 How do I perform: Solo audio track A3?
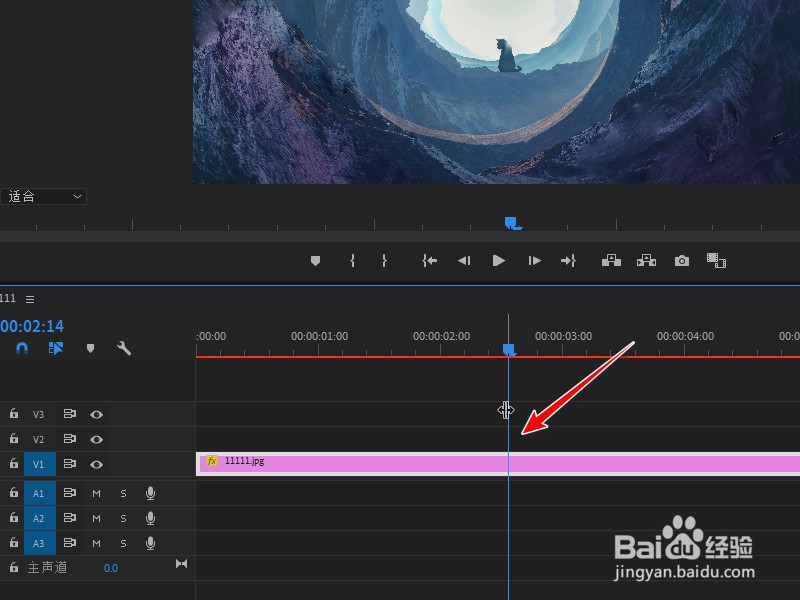pos(123,543)
